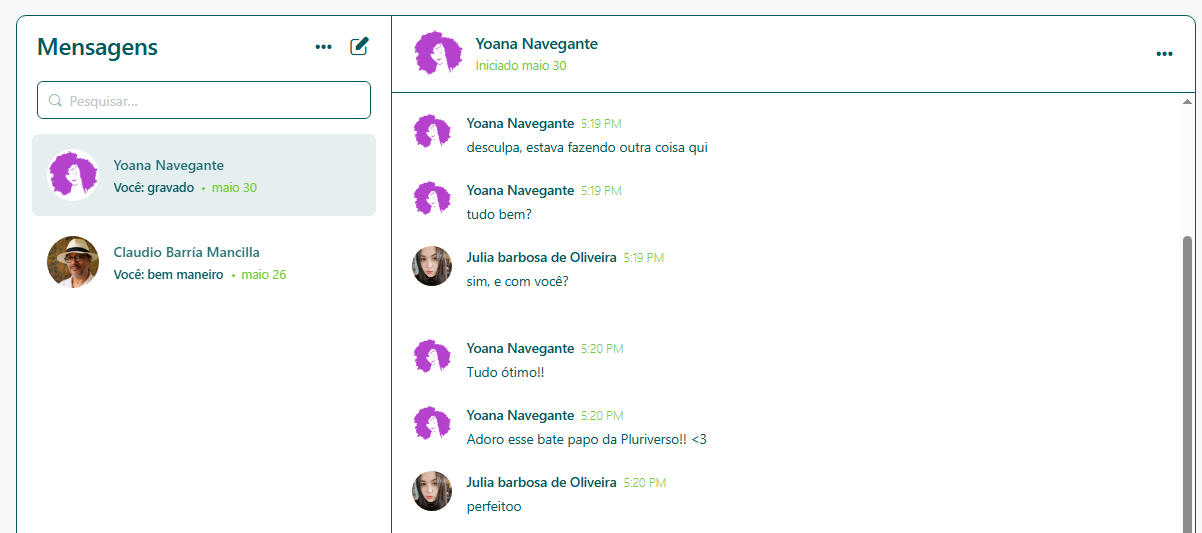Click Claudio Barría Mancilla's profile photo
The height and width of the screenshot is (533, 1202).
[73, 262]
